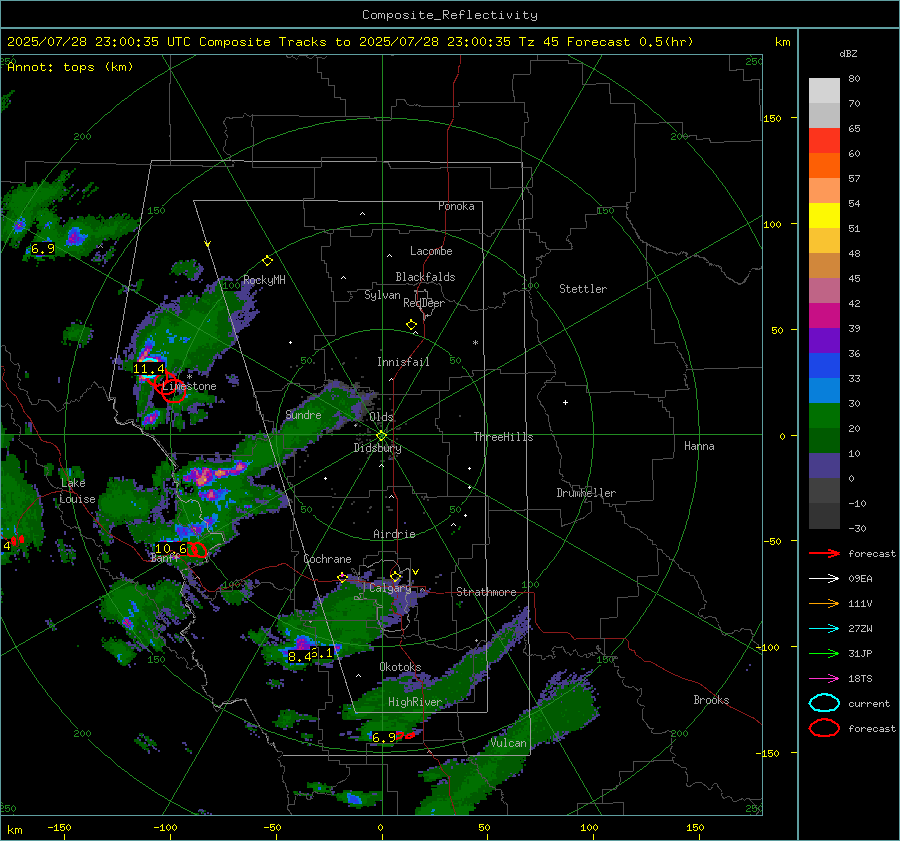Select the cyan current ellipse legend icon
The image size is (900, 841).
point(824,703)
